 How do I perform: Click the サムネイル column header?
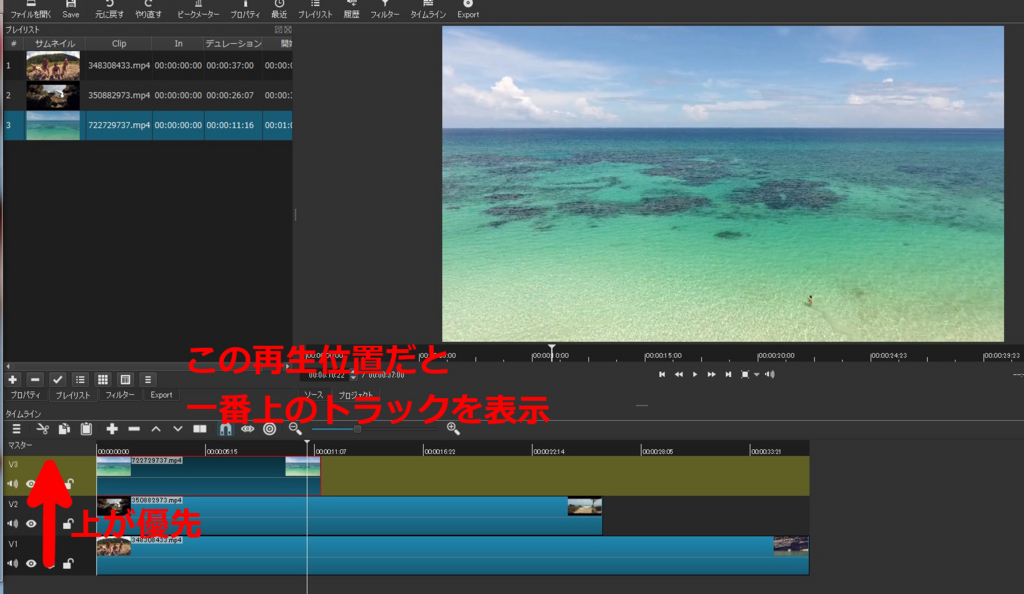(55, 44)
